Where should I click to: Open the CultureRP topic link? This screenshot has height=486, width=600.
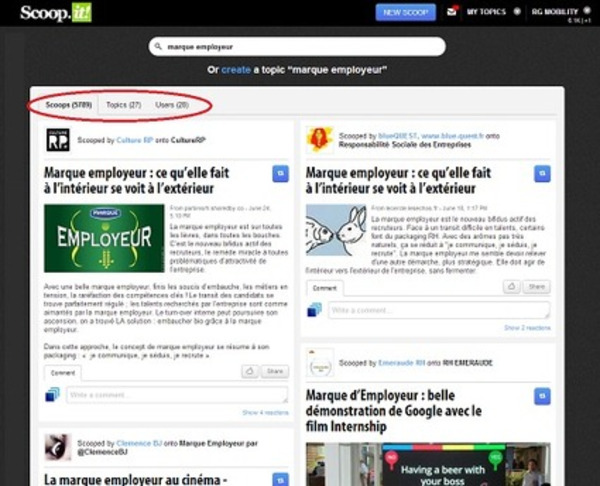tap(188, 140)
